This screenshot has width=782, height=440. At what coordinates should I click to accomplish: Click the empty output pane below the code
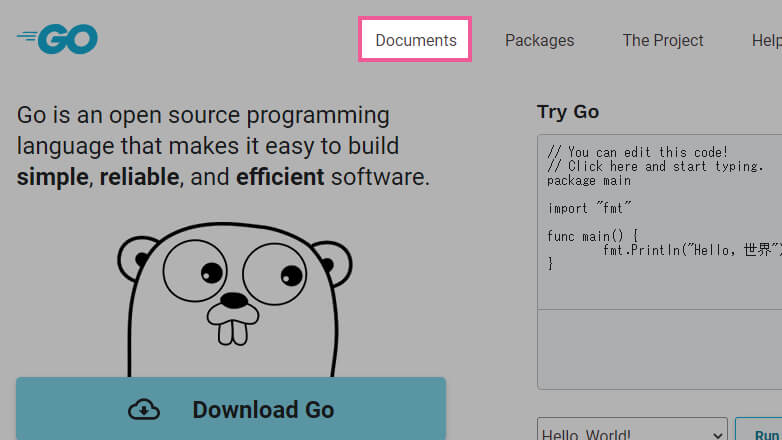point(659,348)
